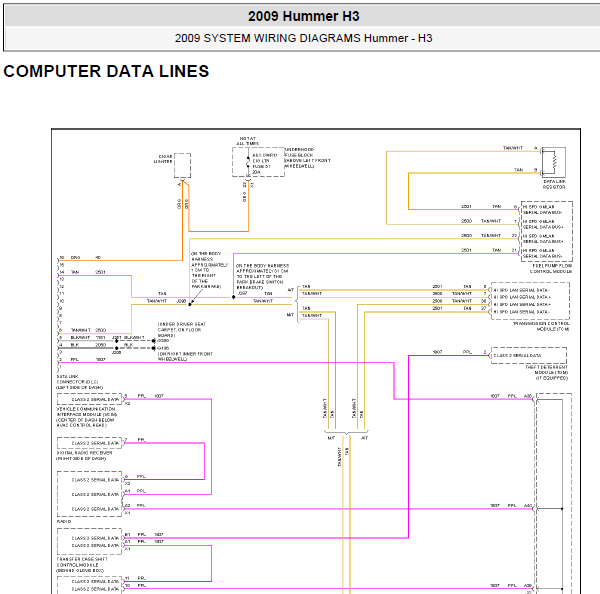This screenshot has height=594, width=600.
Task: Click fuel pump module pin 21 'HI SPD GMLAN' entry
Action: [542, 253]
